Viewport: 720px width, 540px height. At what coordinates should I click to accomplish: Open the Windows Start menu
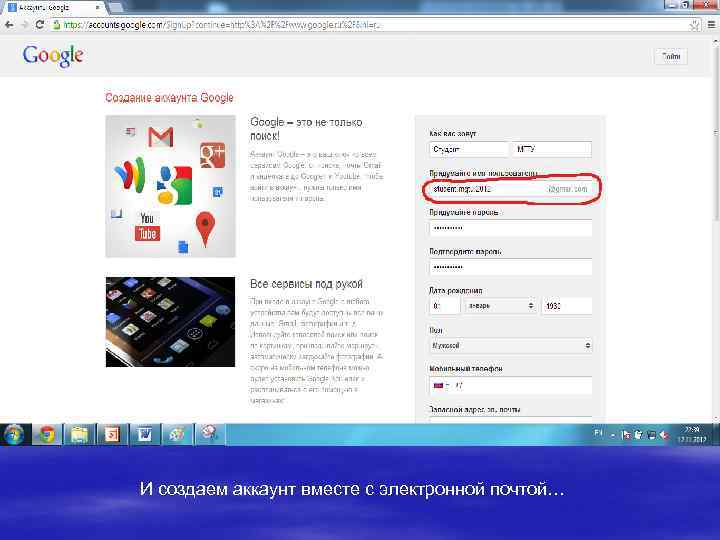[14, 434]
